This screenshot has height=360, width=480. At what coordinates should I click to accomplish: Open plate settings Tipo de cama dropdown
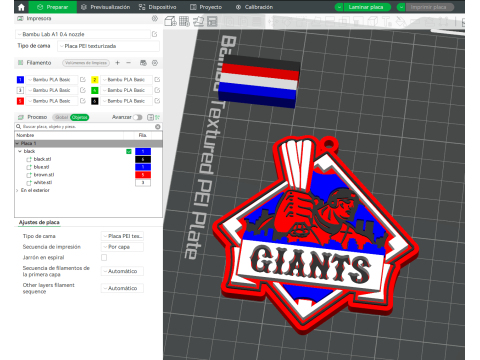tap(122, 236)
